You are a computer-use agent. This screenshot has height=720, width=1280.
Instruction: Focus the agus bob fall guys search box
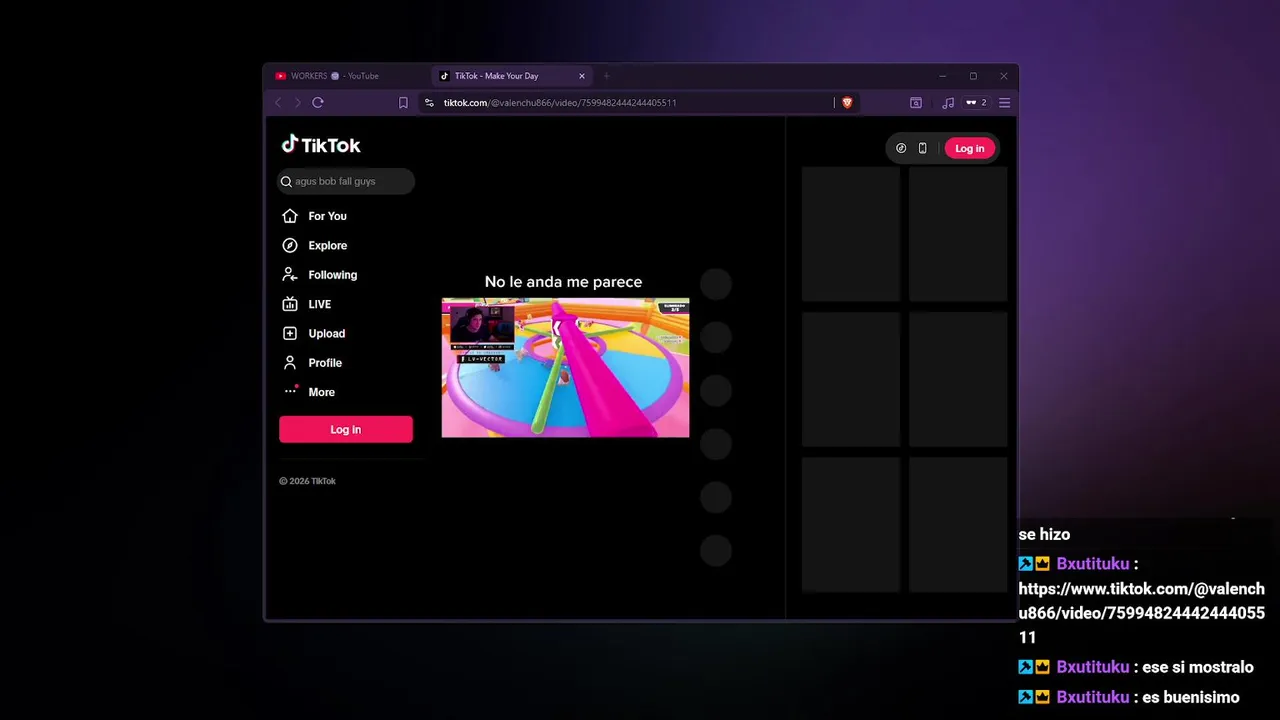(346, 181)
